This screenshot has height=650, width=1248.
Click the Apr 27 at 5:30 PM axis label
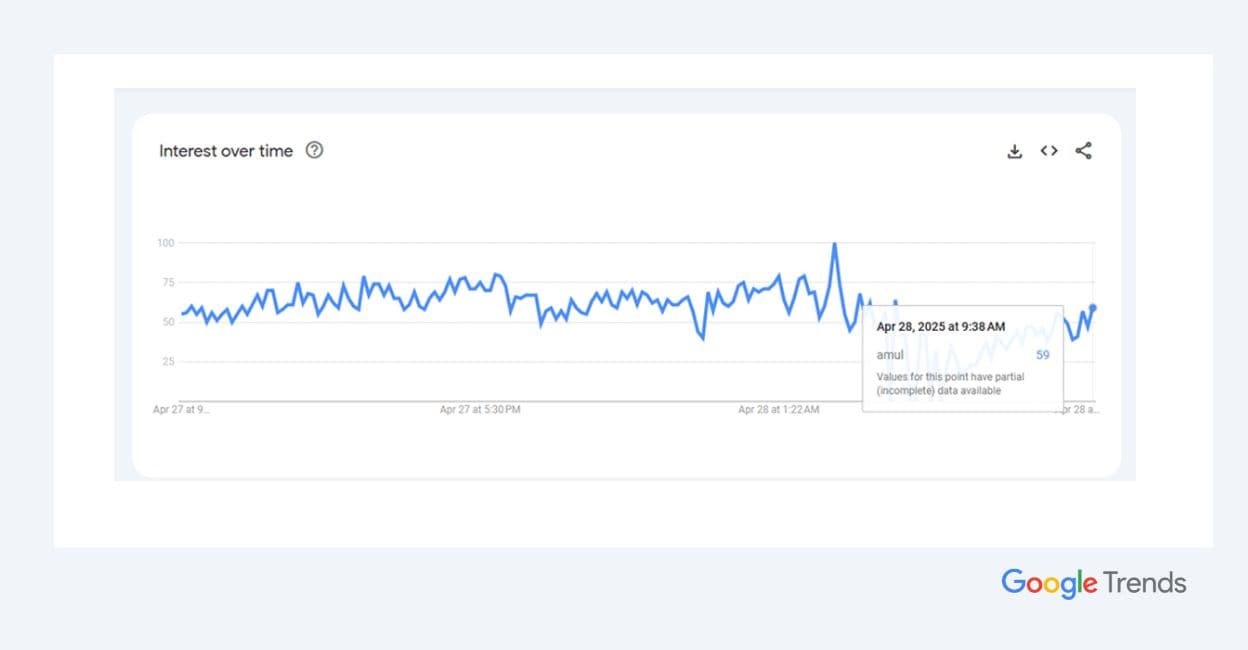pyautogui.click(x=480, y=410)
